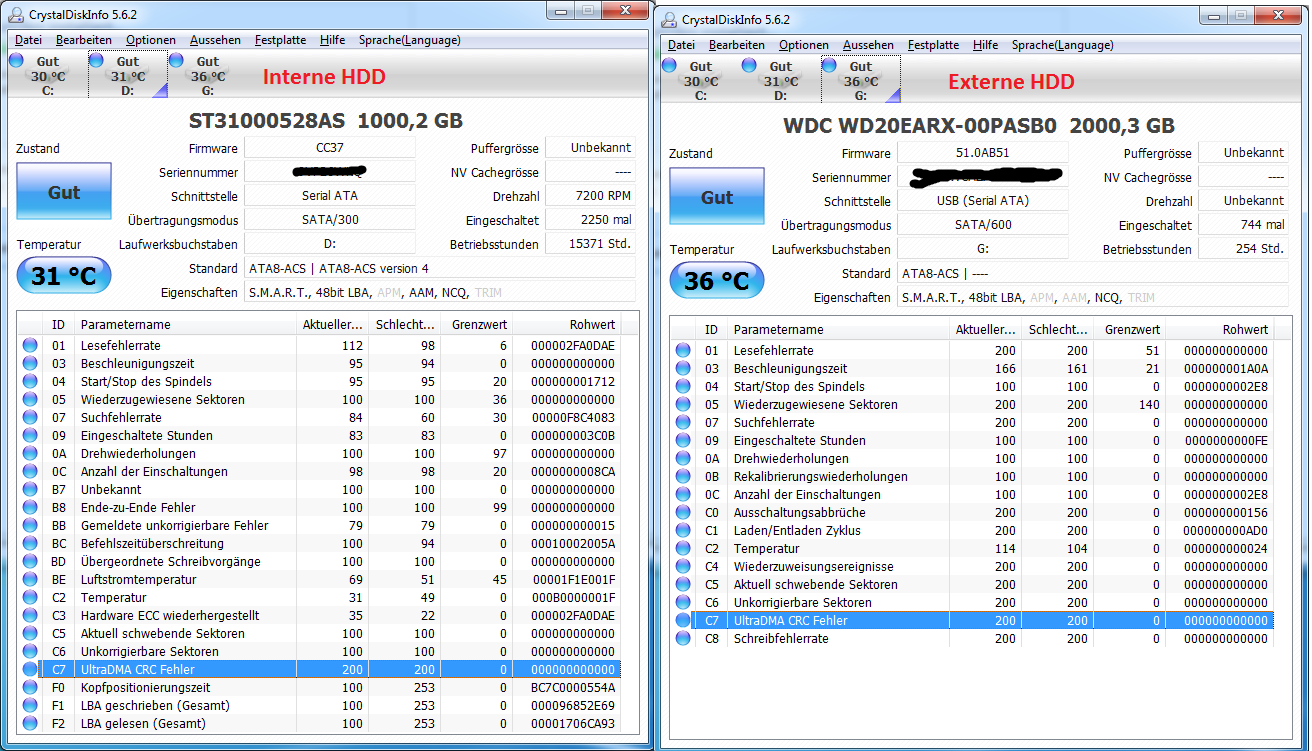Sort by Parametername column in left window

pos(185,324)
